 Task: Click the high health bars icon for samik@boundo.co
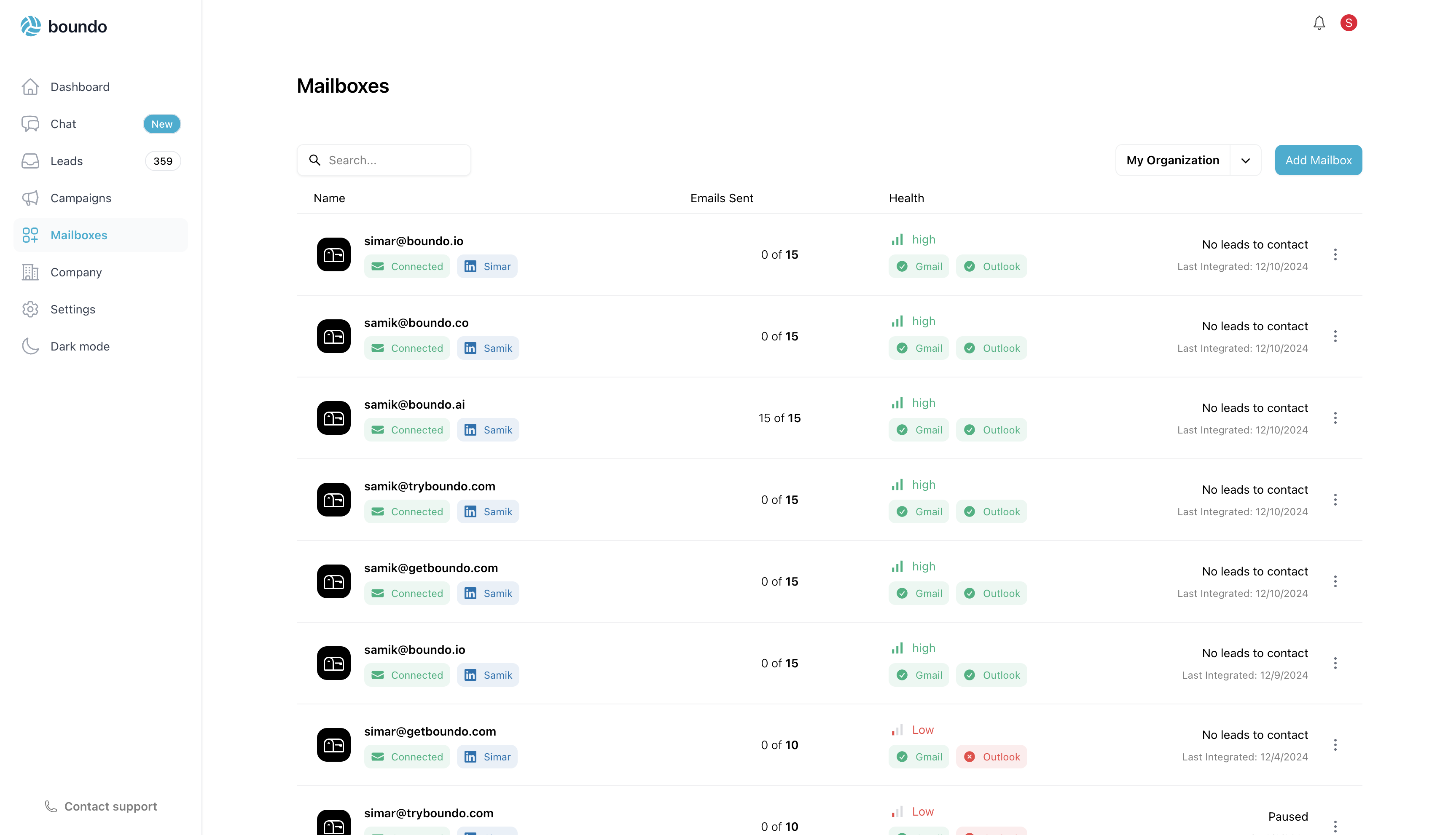click(897, 321)
